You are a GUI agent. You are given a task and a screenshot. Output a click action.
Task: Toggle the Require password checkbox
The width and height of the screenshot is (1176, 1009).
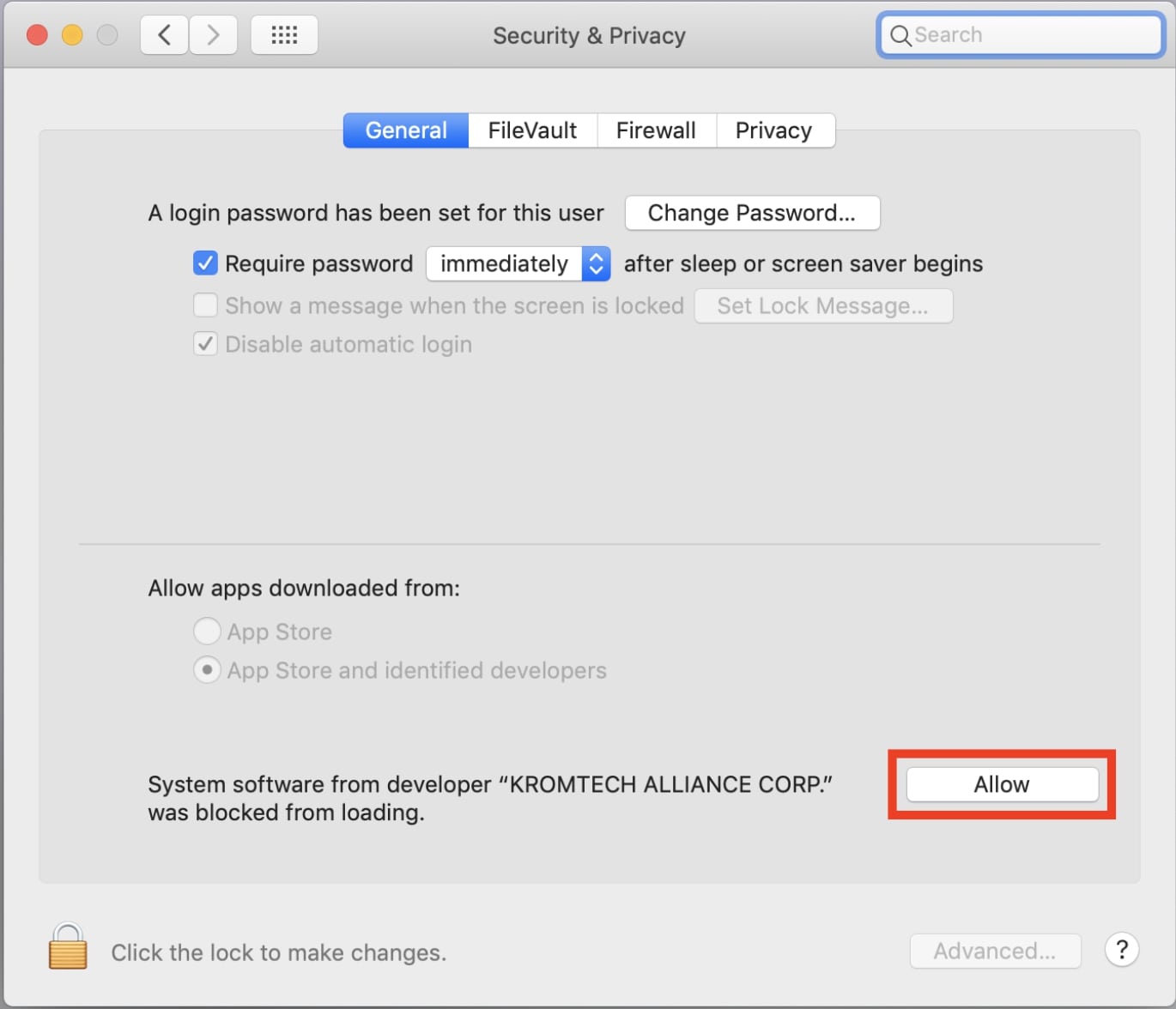205,263
